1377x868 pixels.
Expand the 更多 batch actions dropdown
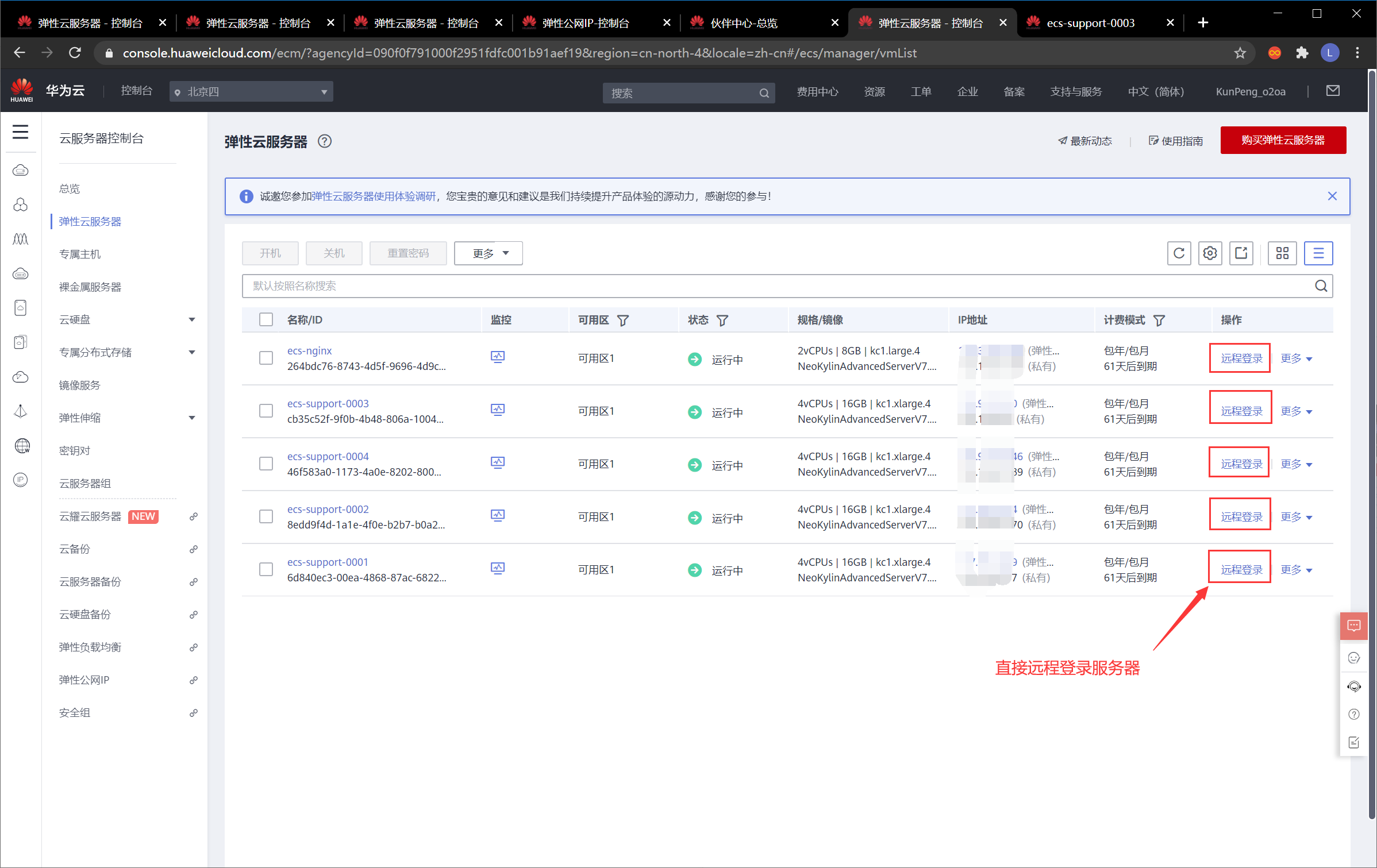[489, 253]
